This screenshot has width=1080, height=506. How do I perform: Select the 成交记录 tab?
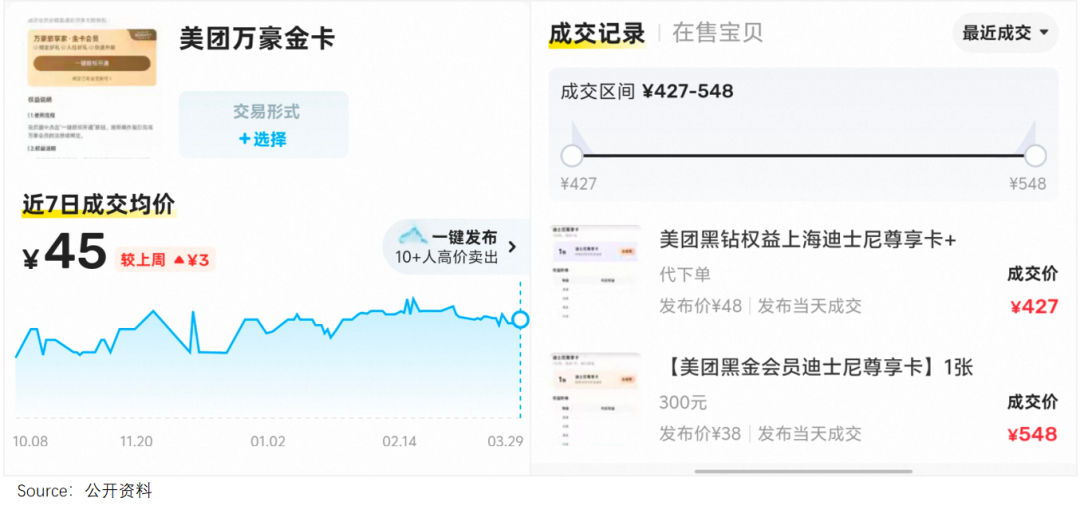[x=597, y=33]
